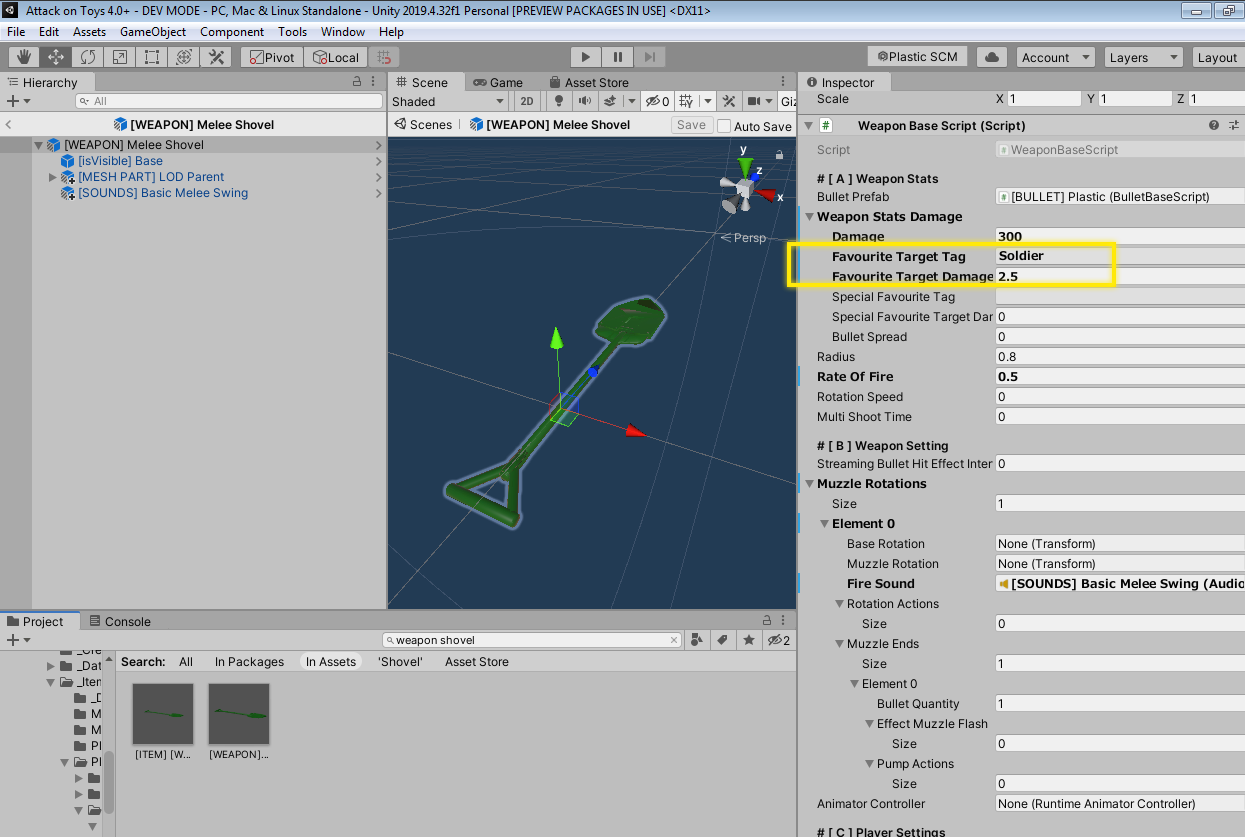The height and width of the screenshot is (837, 1245).
Task: Click the Pause button
Action: (x=618, y=57)
